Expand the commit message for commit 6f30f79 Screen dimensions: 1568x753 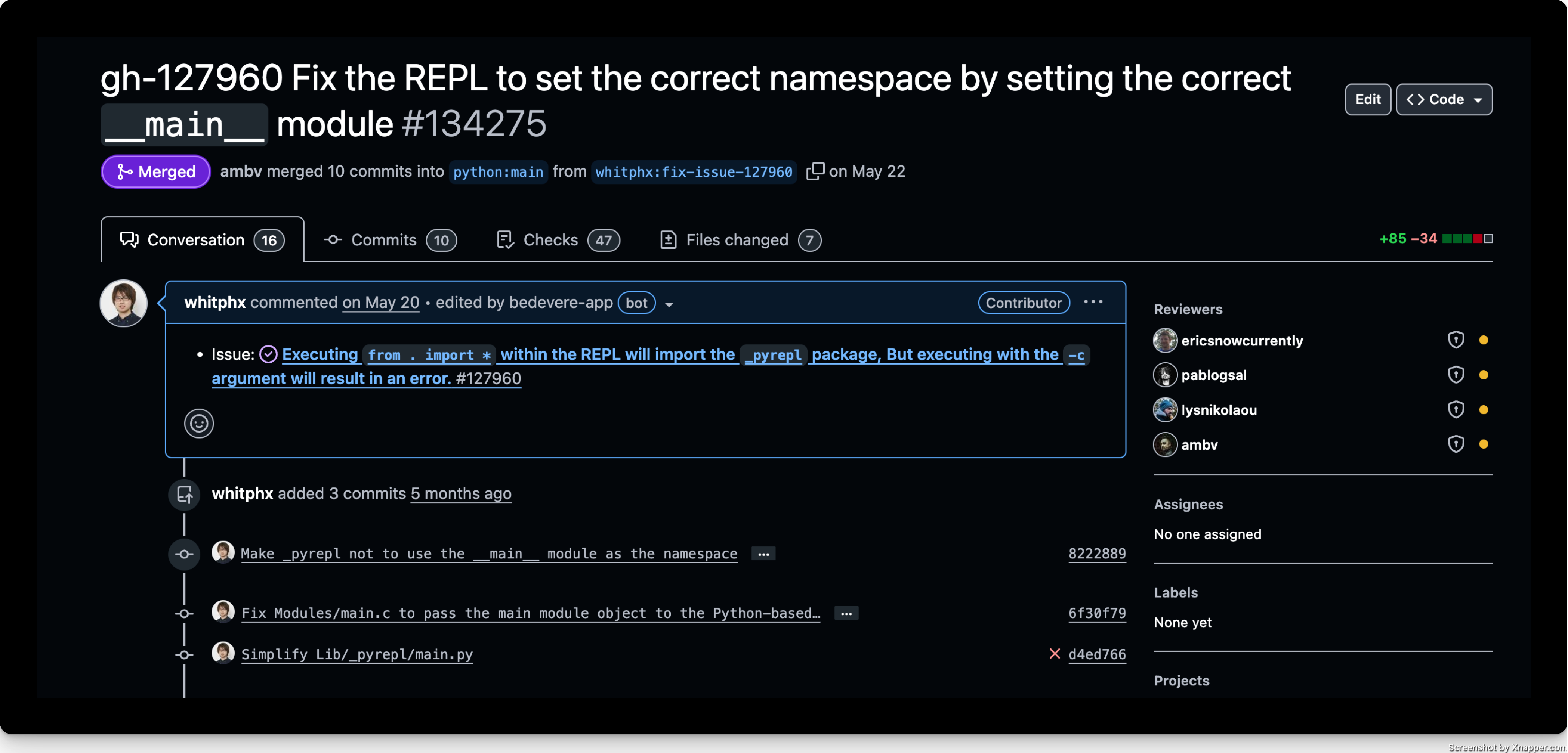846,613
